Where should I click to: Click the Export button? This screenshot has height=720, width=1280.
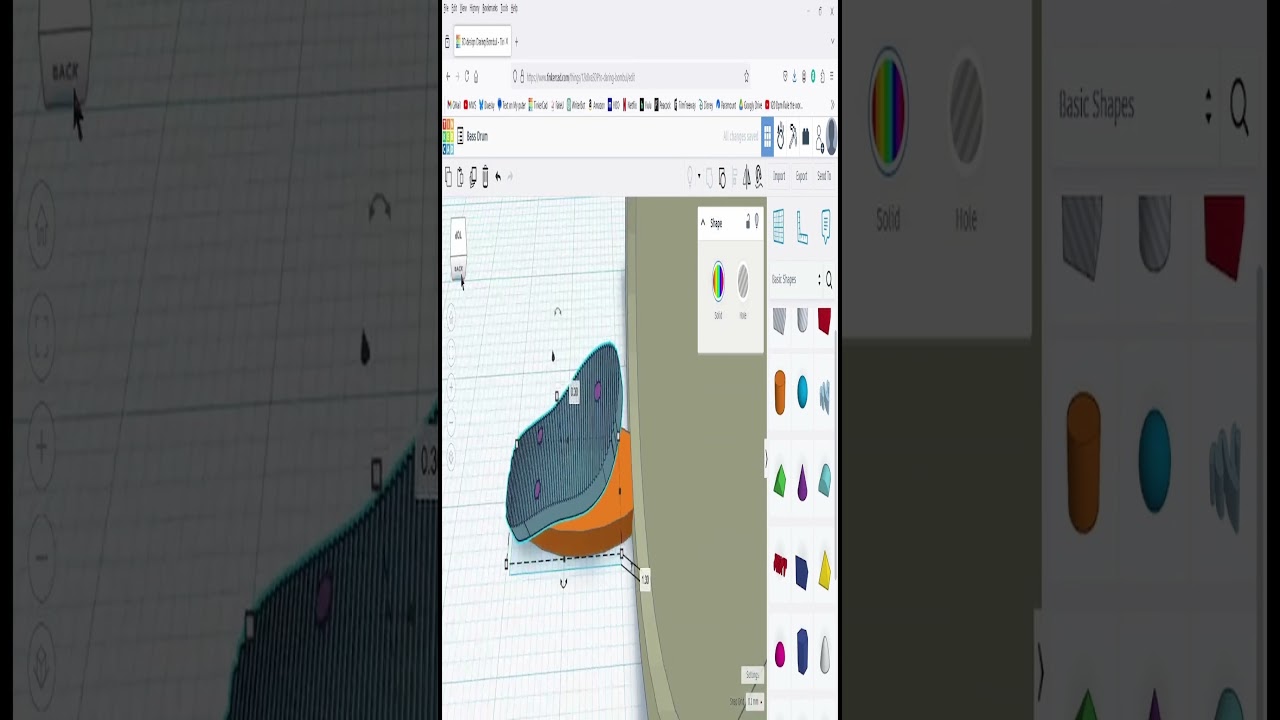801,176
